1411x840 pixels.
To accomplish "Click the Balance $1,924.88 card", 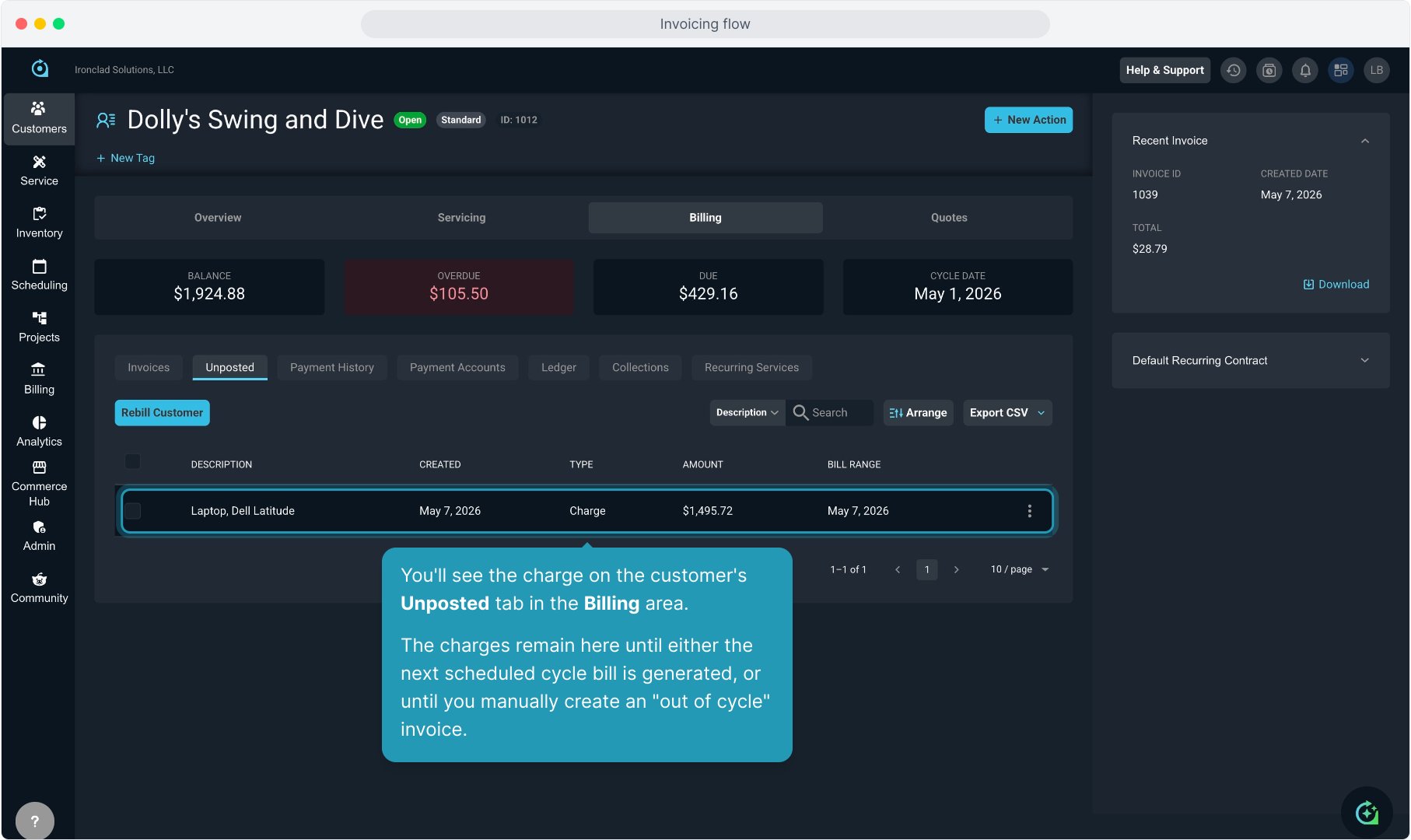I will pos(209,287).
